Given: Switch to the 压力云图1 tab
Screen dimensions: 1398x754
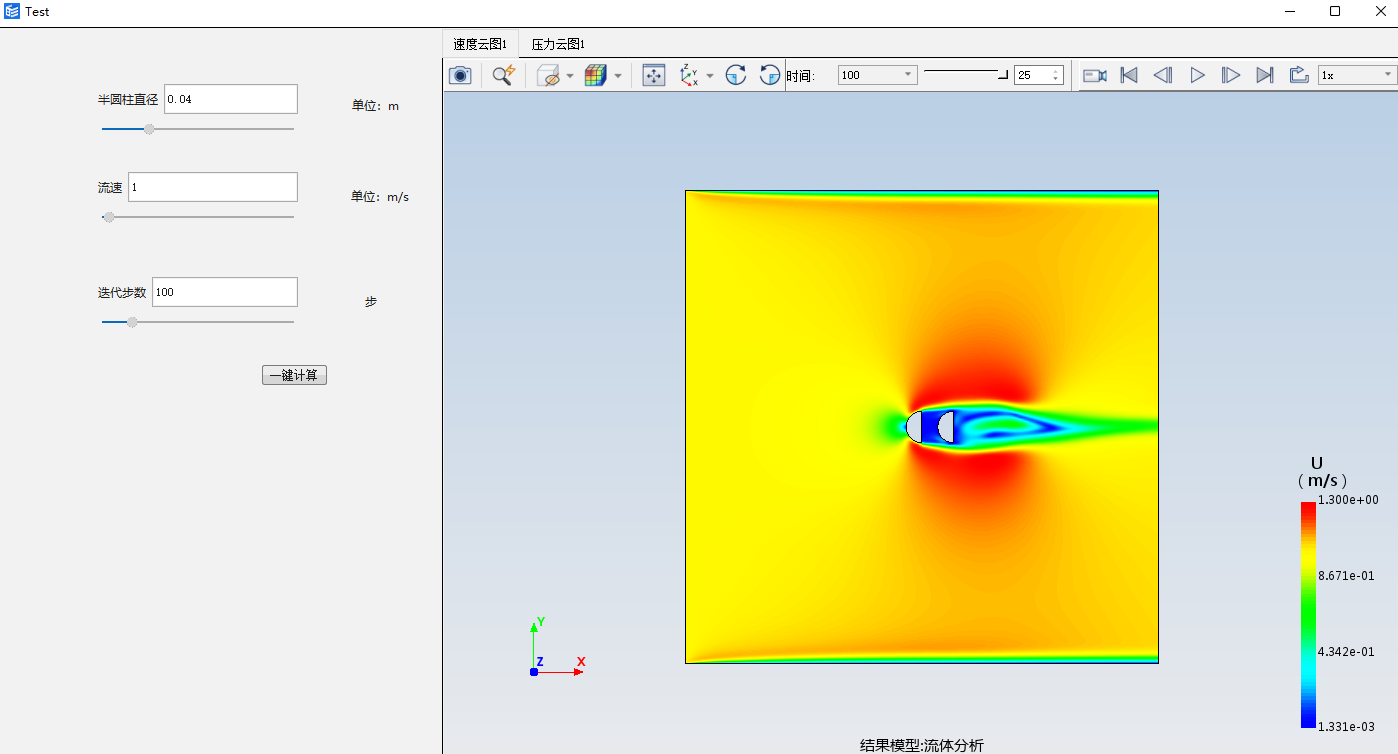Looking at the screenshot, I should (x=558, y=44).
